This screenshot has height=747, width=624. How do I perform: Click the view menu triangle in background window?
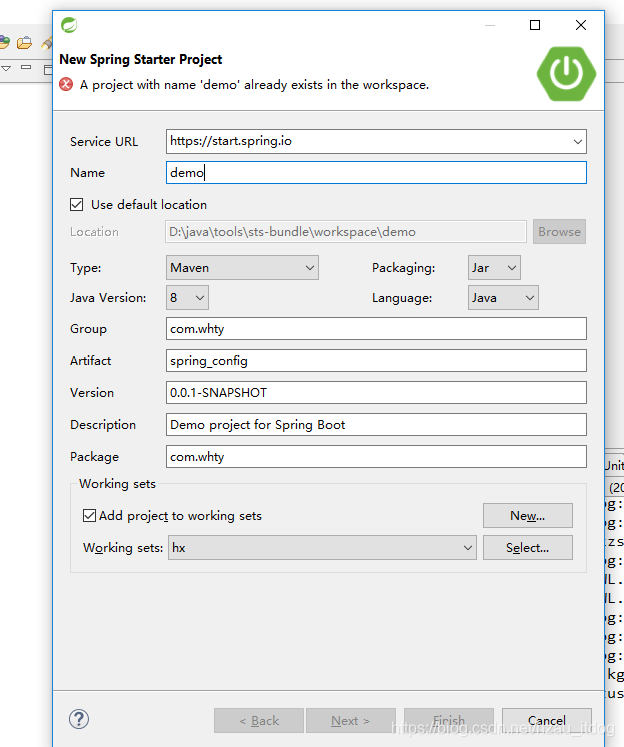click(x=6, y=69)
